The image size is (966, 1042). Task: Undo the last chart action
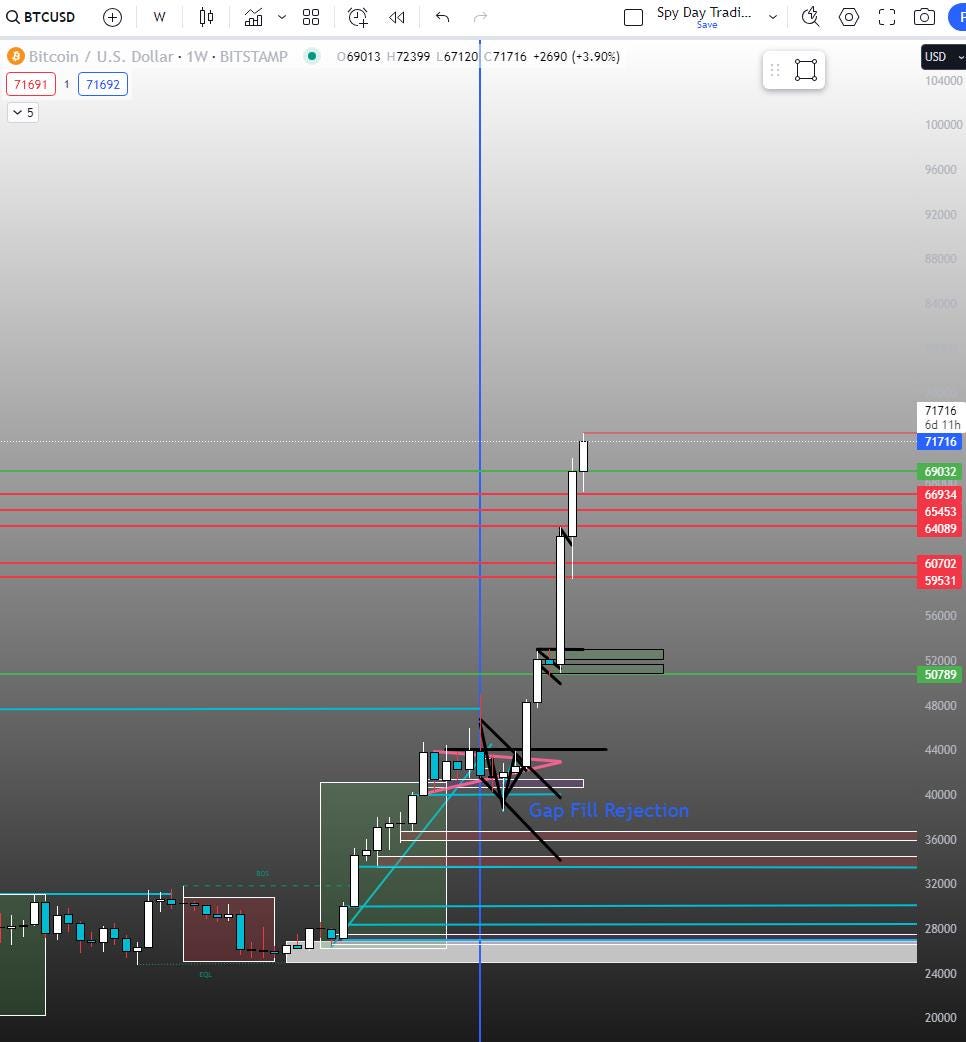[441, 17]
